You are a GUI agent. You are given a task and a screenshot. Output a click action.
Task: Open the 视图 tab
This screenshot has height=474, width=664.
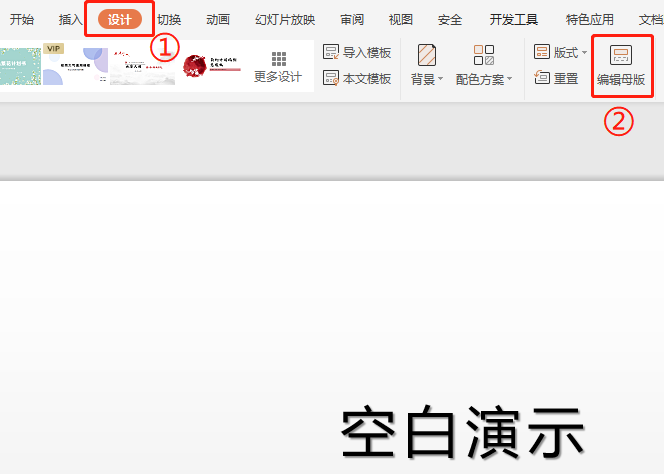click(401, 19)
